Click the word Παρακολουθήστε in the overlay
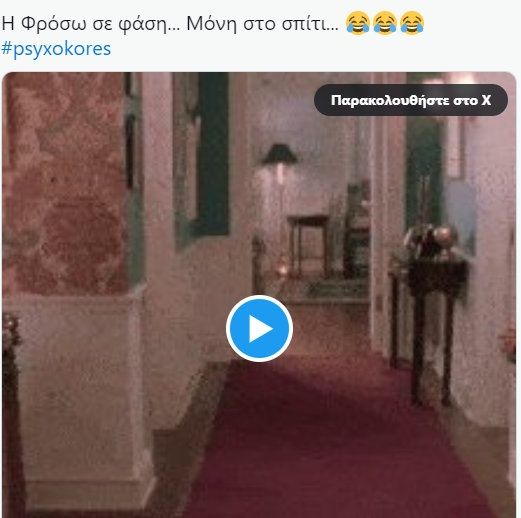Viewport: 521px width, 518px height. 390,100
